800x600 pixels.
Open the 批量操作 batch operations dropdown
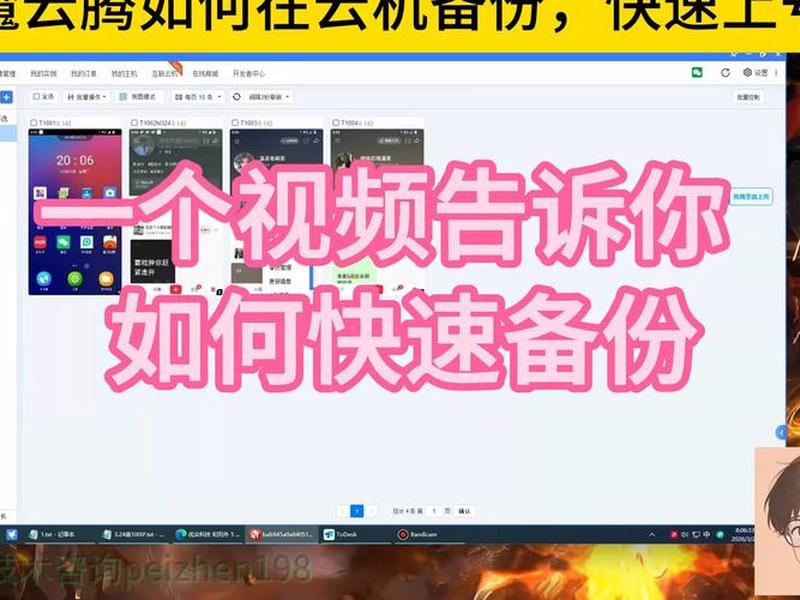87,96
